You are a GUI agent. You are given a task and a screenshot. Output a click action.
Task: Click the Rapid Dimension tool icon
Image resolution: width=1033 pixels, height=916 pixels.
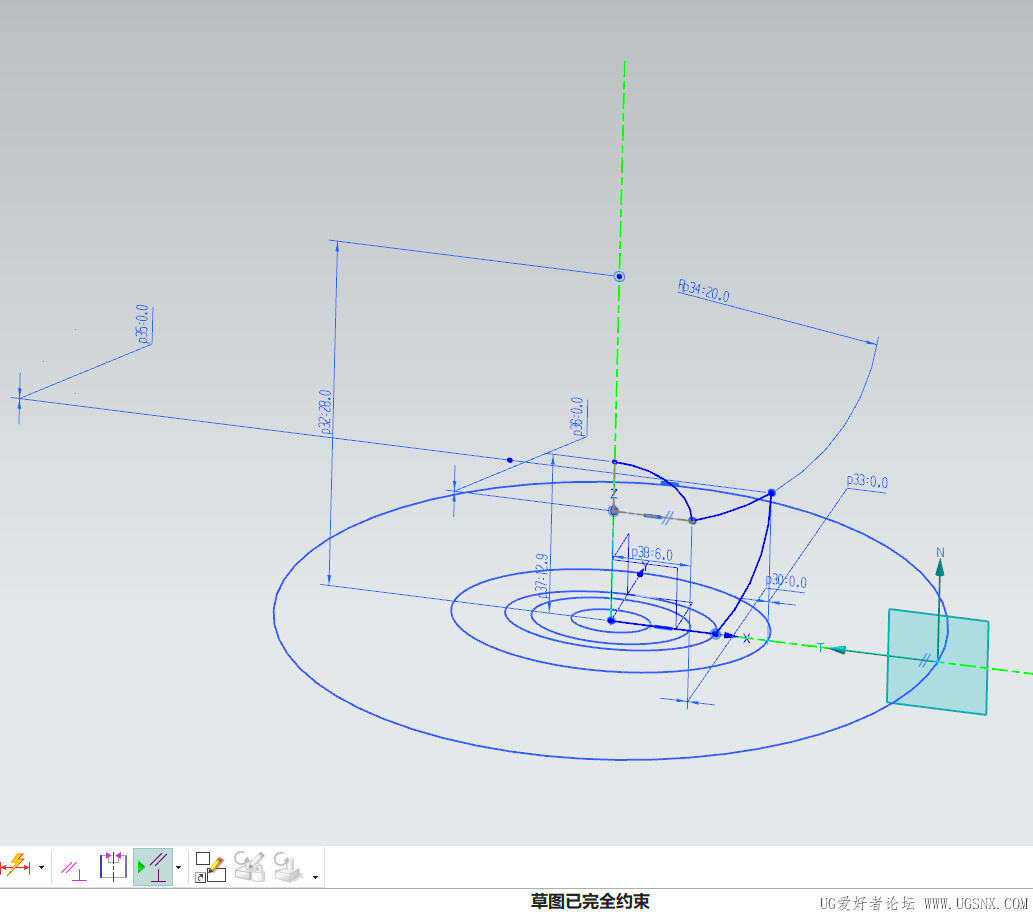point(15,866)
